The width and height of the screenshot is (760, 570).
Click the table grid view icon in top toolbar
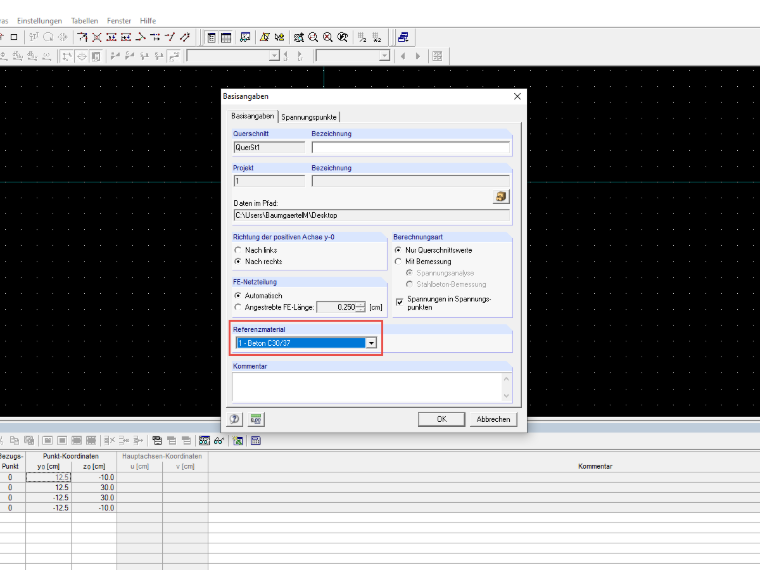tap(226, 37)
